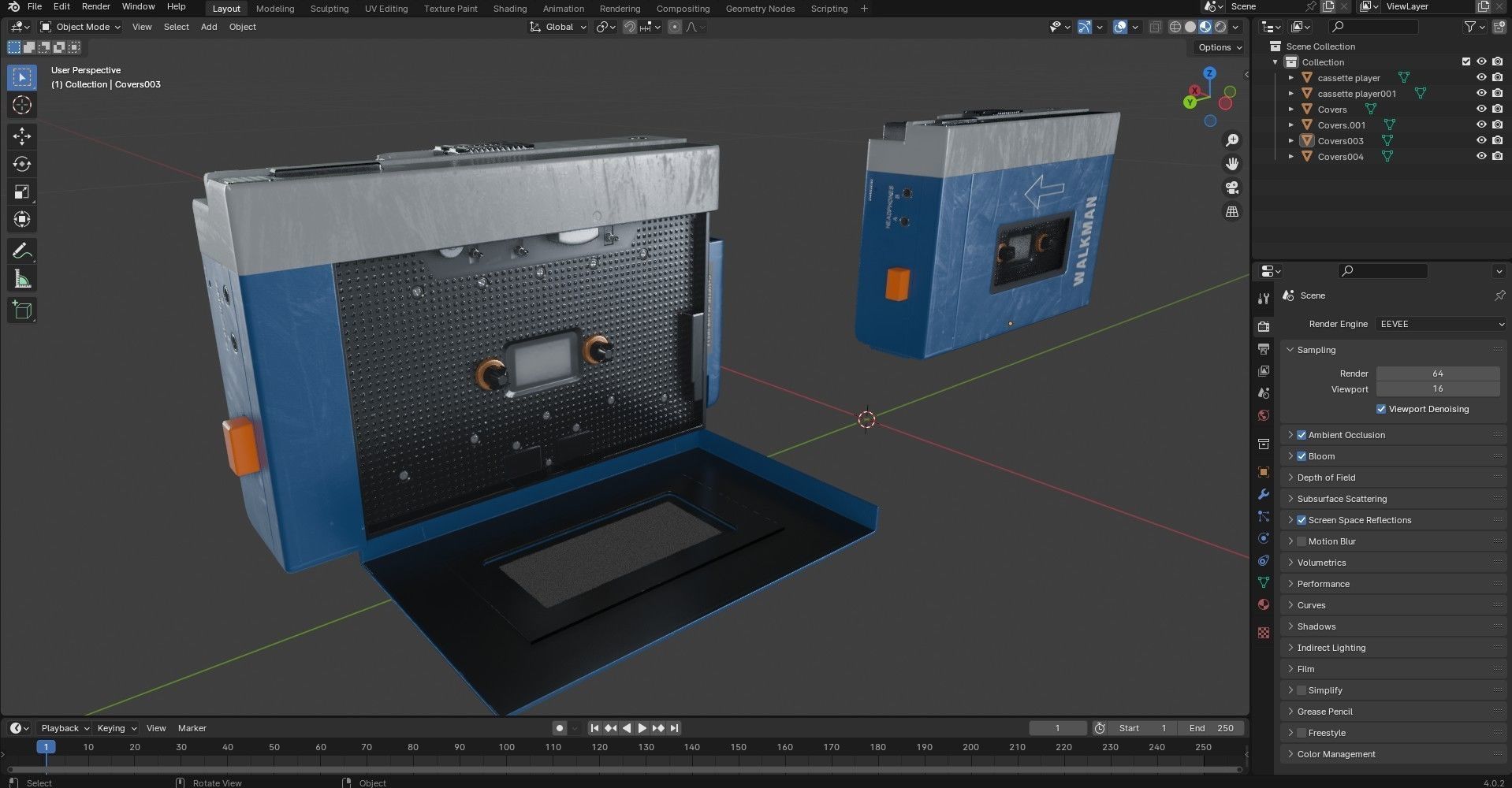Adjust the Viewport samples value field

[x=1438, y=389]
